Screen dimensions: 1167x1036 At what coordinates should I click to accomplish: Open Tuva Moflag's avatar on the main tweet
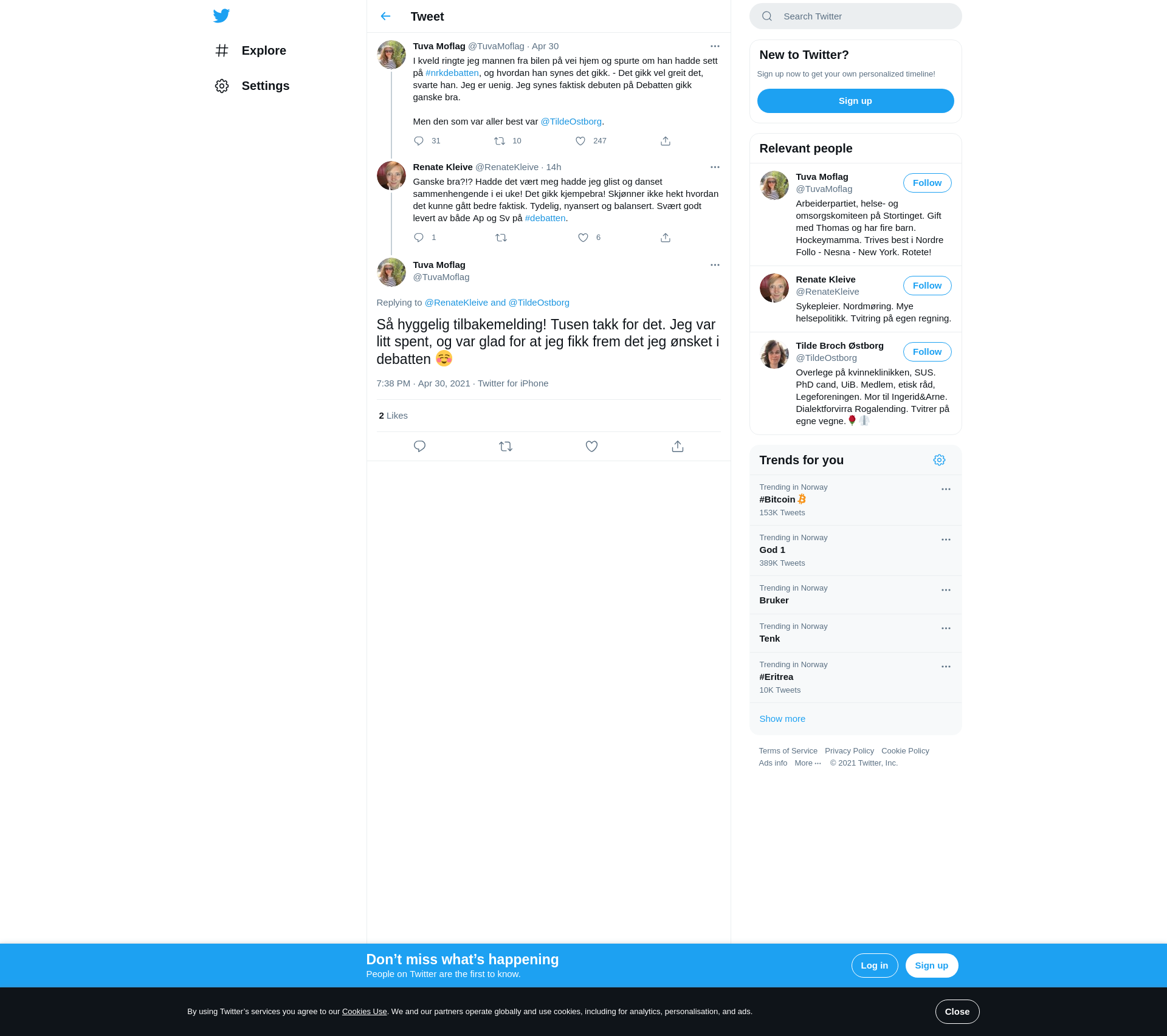[391, 272]
